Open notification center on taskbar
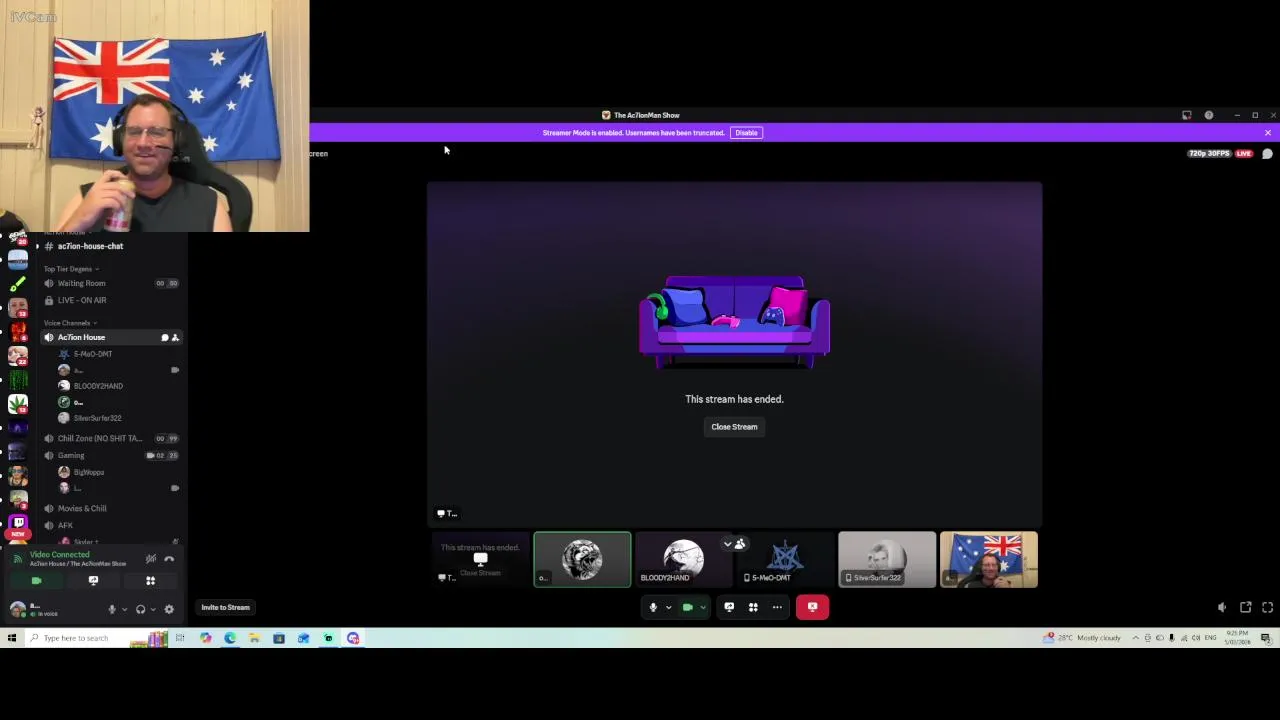 click(1265, 638)
